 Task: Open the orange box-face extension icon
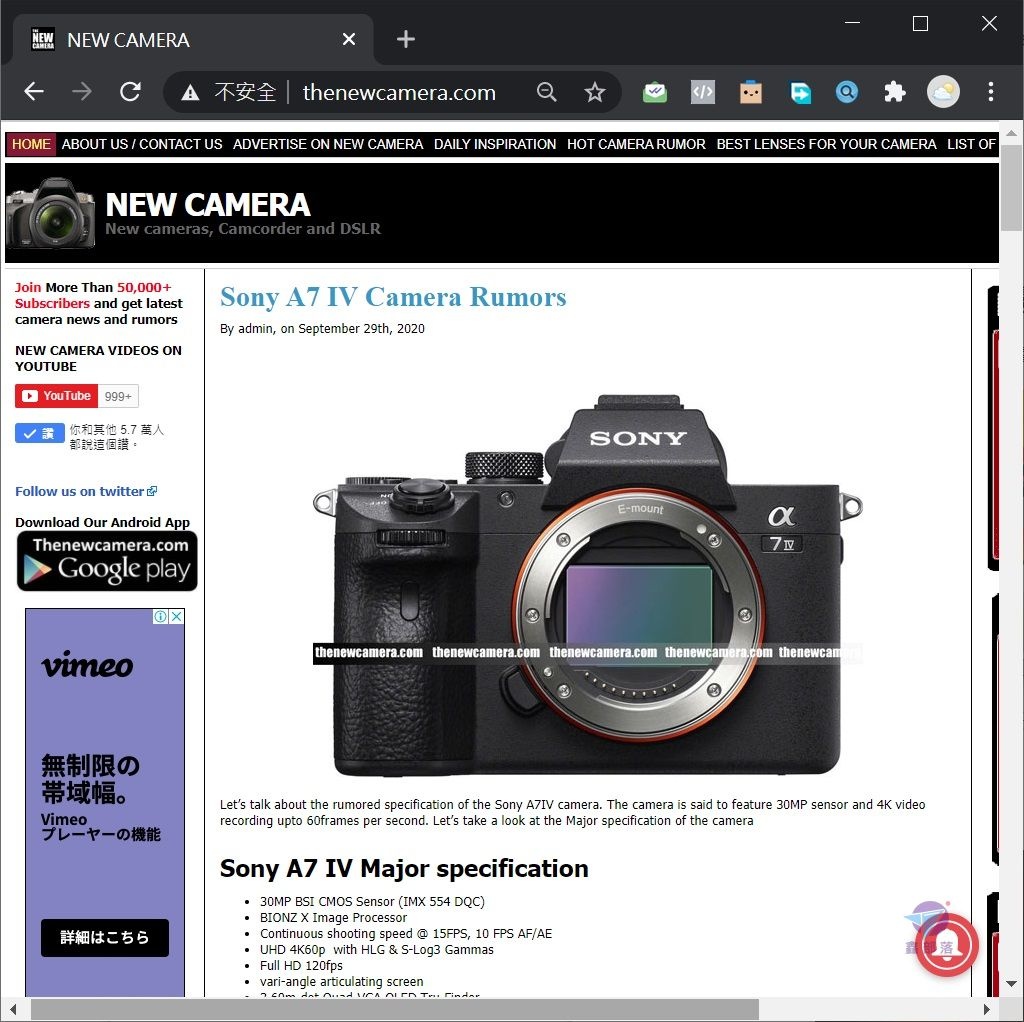(x=751, y=92)
